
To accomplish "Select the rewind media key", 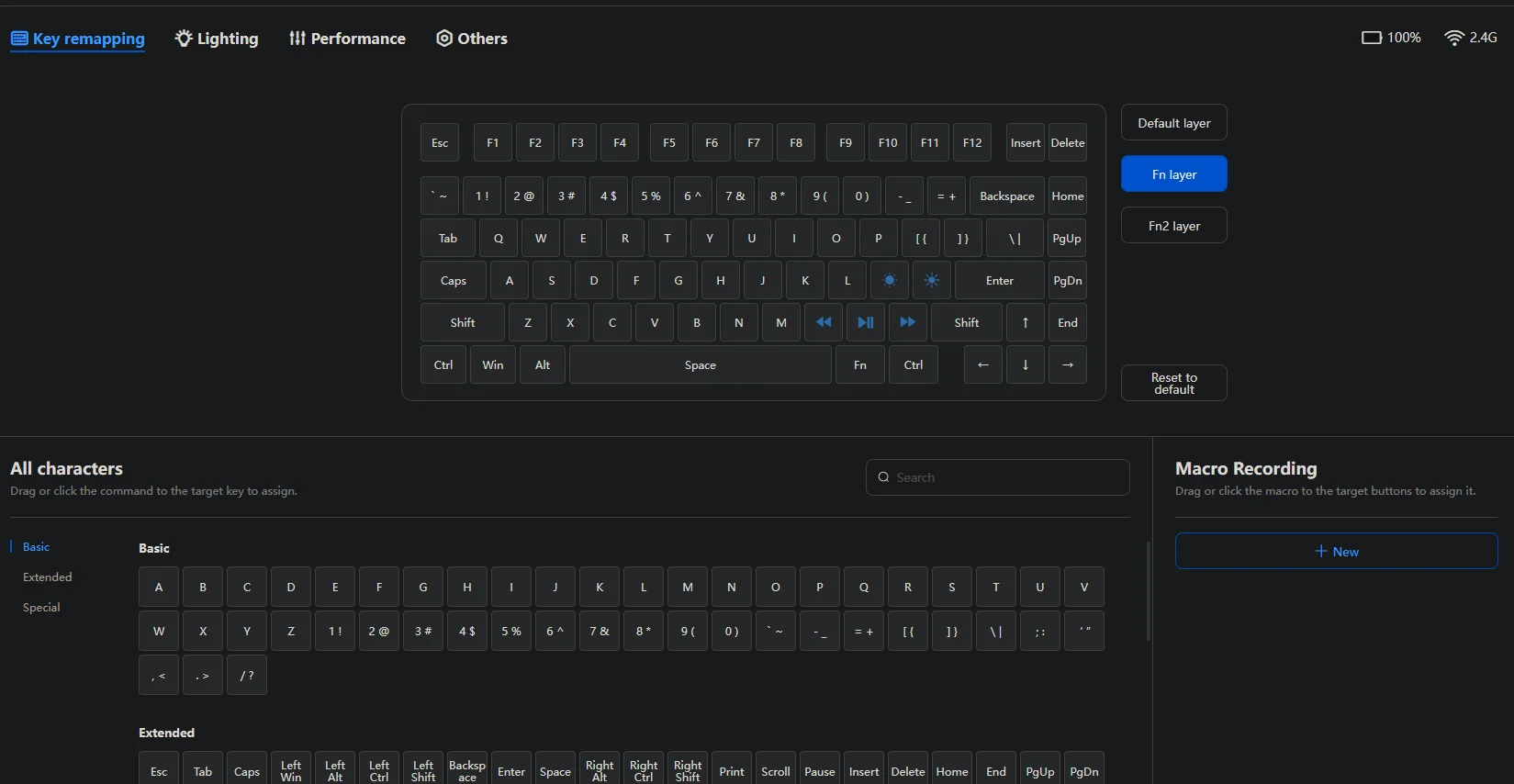I will tap(824, 322).
